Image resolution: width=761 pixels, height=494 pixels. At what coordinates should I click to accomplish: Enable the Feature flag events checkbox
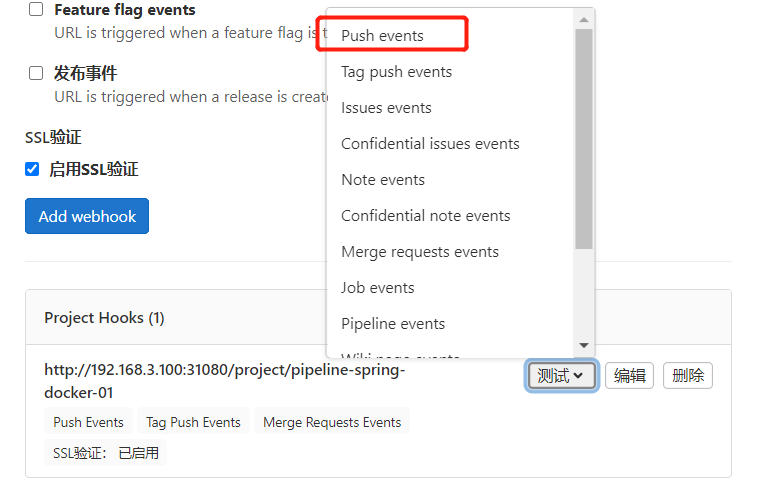coord(36,9)
